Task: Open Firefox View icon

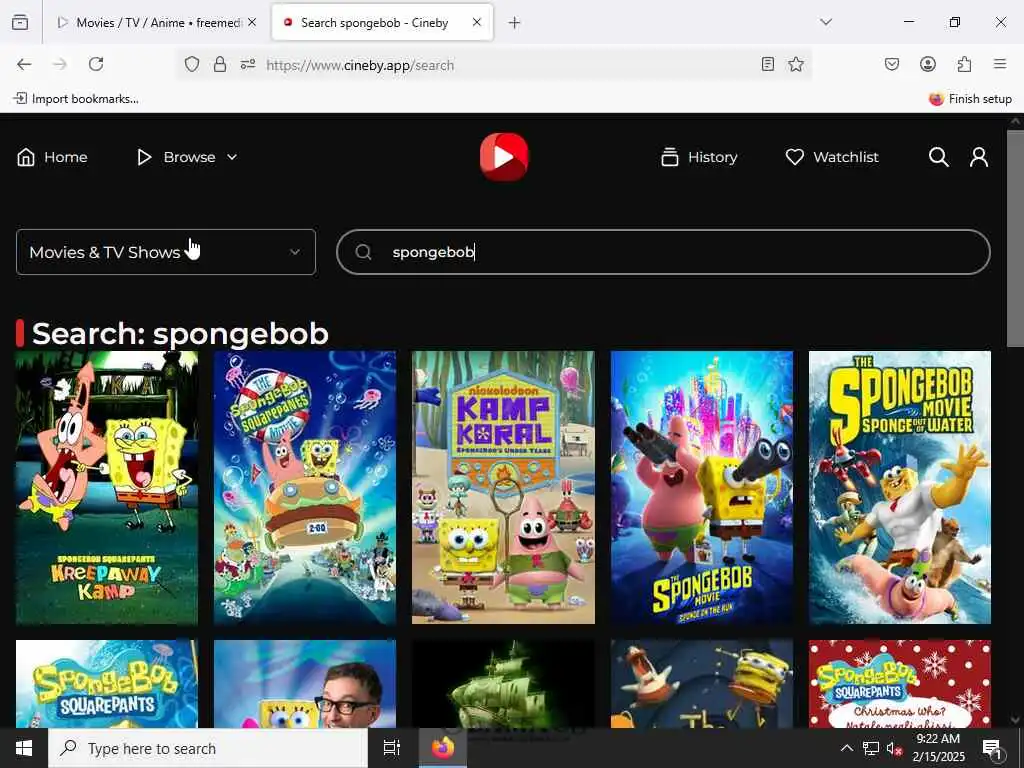Action: [x=20, y=23]
